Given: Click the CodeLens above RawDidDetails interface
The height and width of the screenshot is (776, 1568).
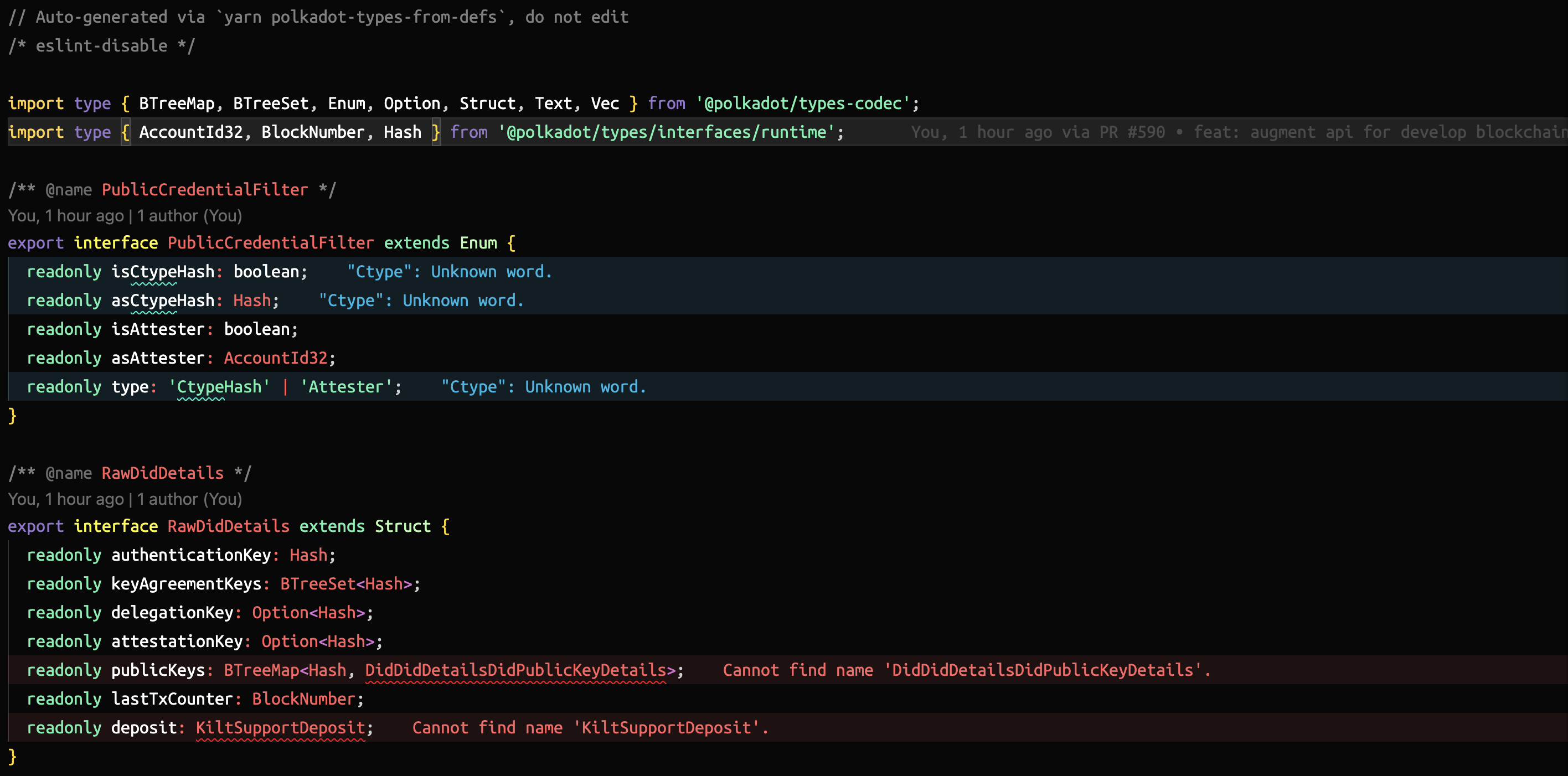Looking at the screenshot, I should coord(125,499).
